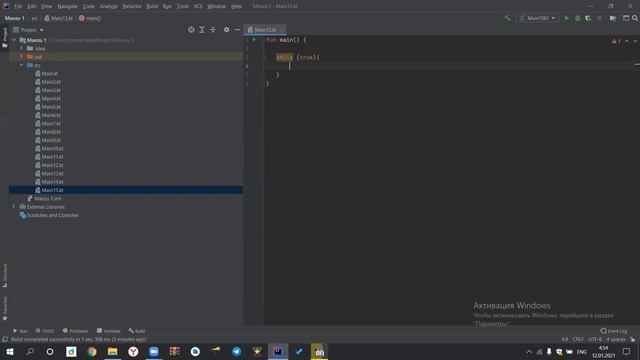This screenshot has width=640, height=360.
Task: Run with Coverage using shield icon
Action: 588,18
